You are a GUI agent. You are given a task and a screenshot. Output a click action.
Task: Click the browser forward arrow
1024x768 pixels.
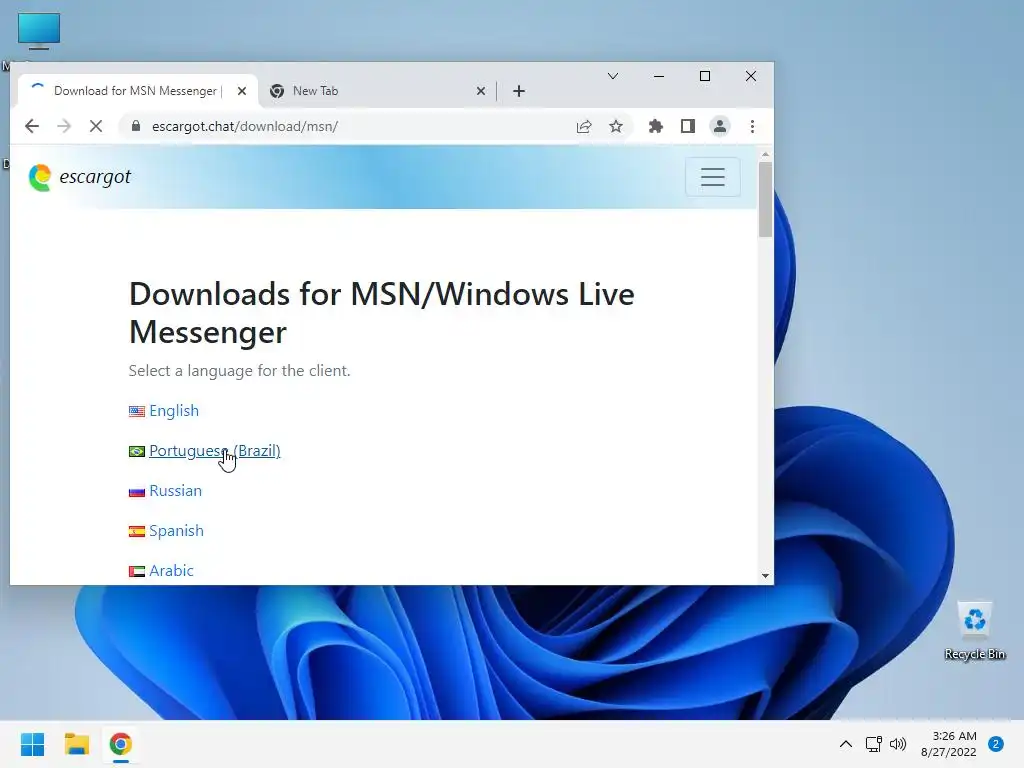point(64,126)
